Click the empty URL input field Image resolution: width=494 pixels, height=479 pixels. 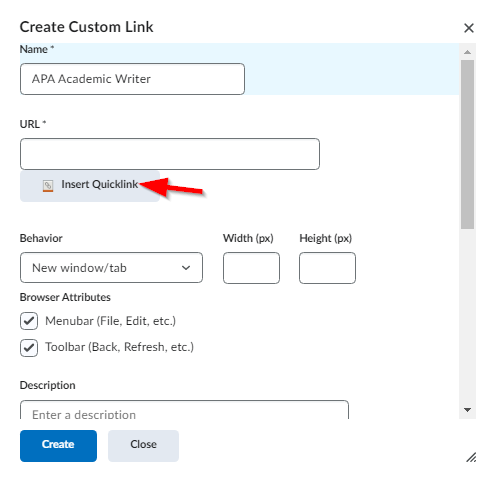click(170, 154)
